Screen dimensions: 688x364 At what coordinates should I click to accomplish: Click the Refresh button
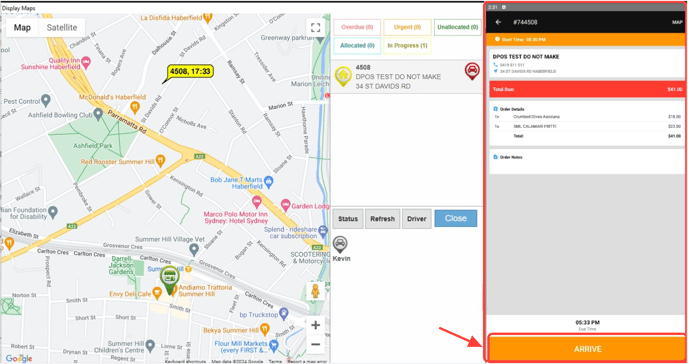(x=383, y=219)
